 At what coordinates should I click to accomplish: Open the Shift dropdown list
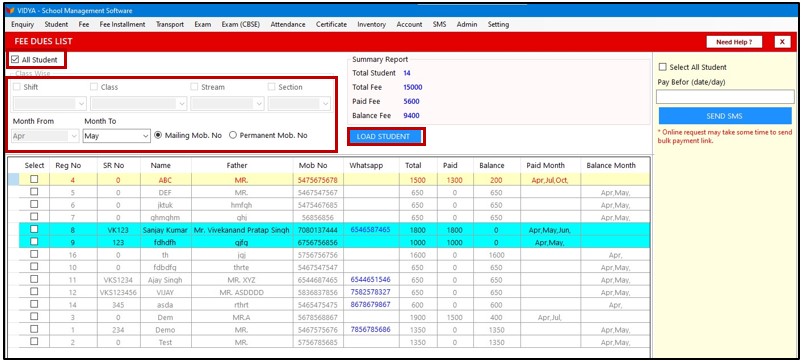pos(50,104)
